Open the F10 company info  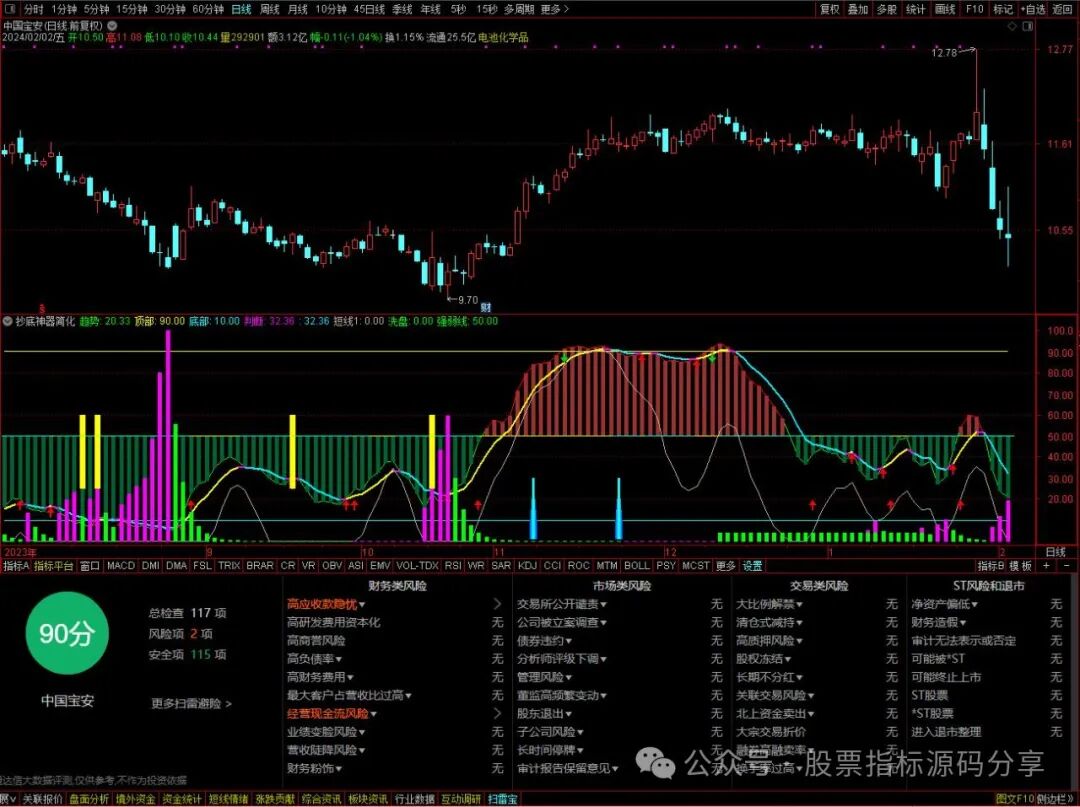974,9
